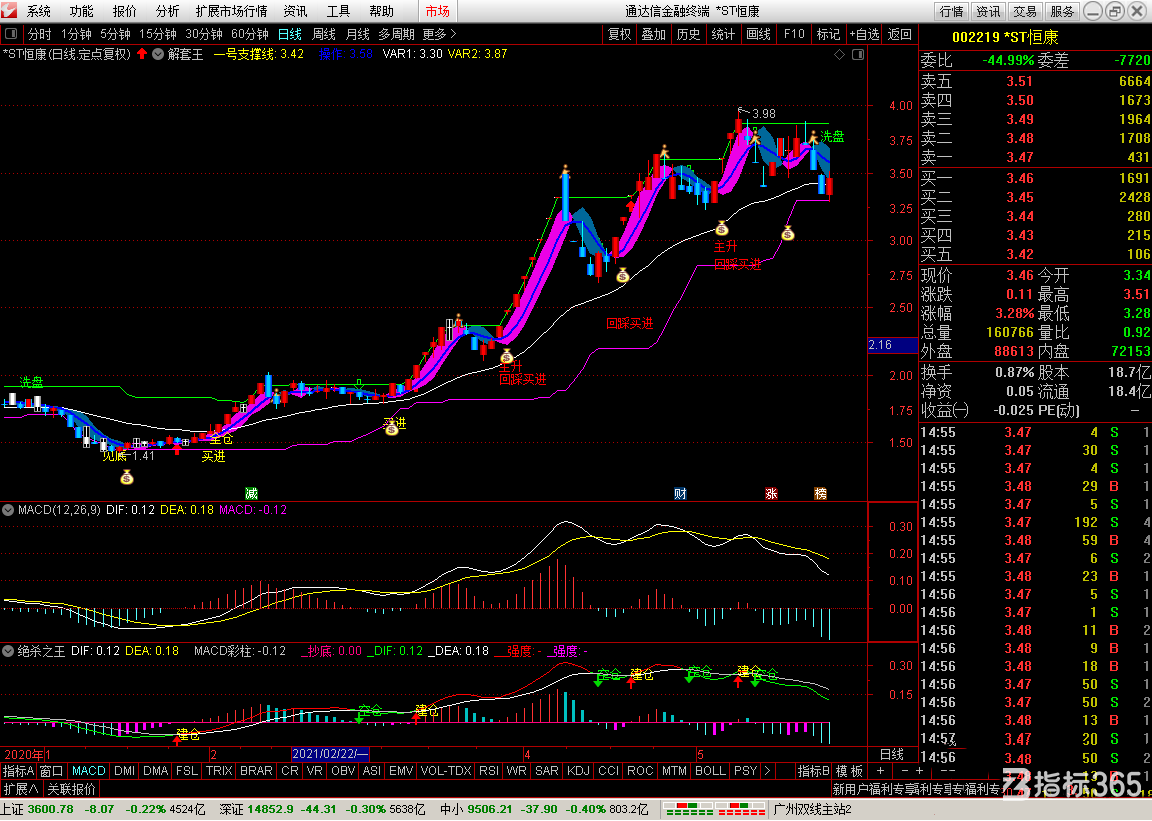Viewport: 1152px width, 821px height.
Task: Select the 月线 monthly period
Action: (x=358, y=34)
